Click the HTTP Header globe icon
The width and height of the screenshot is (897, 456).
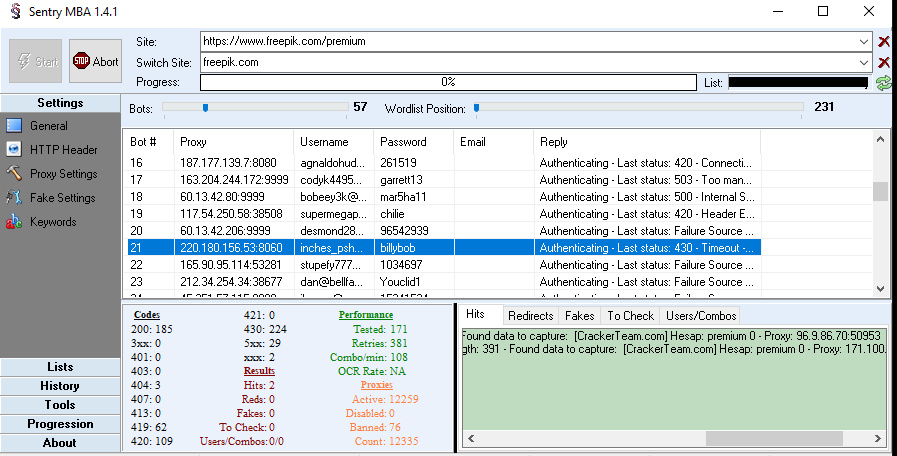(x=14, y=149)
